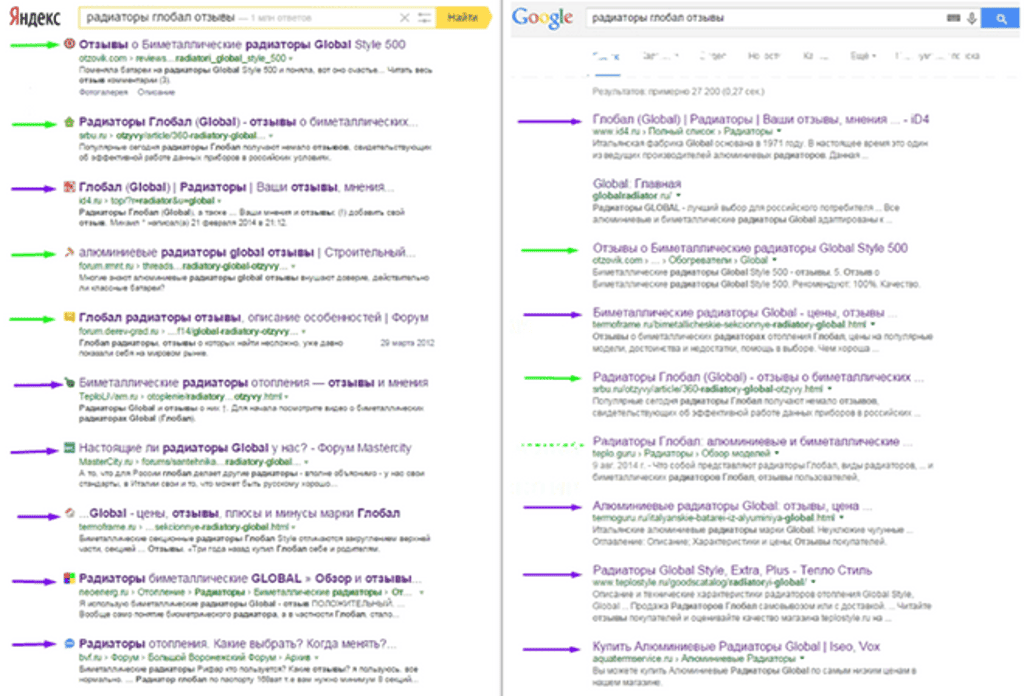Click favicon of Yandex forum.derev-grad.ru result
1024x696 pixels.
point(69,317)
